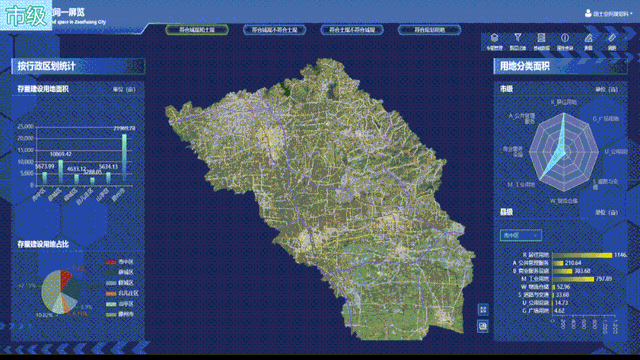640x360 pixels.
Task: Select the attribute info circle icon
Action: [x=565, y=38]
